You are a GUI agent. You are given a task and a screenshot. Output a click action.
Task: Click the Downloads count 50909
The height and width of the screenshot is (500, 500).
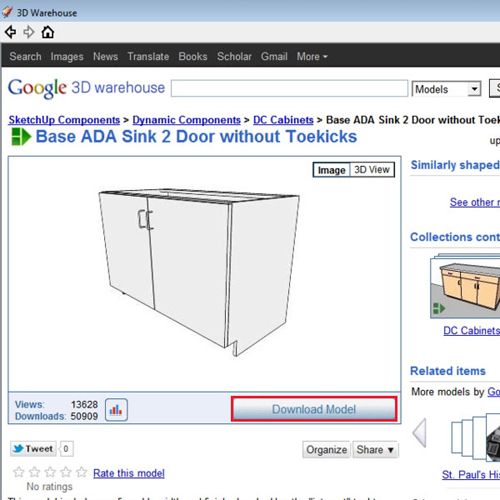84,416
